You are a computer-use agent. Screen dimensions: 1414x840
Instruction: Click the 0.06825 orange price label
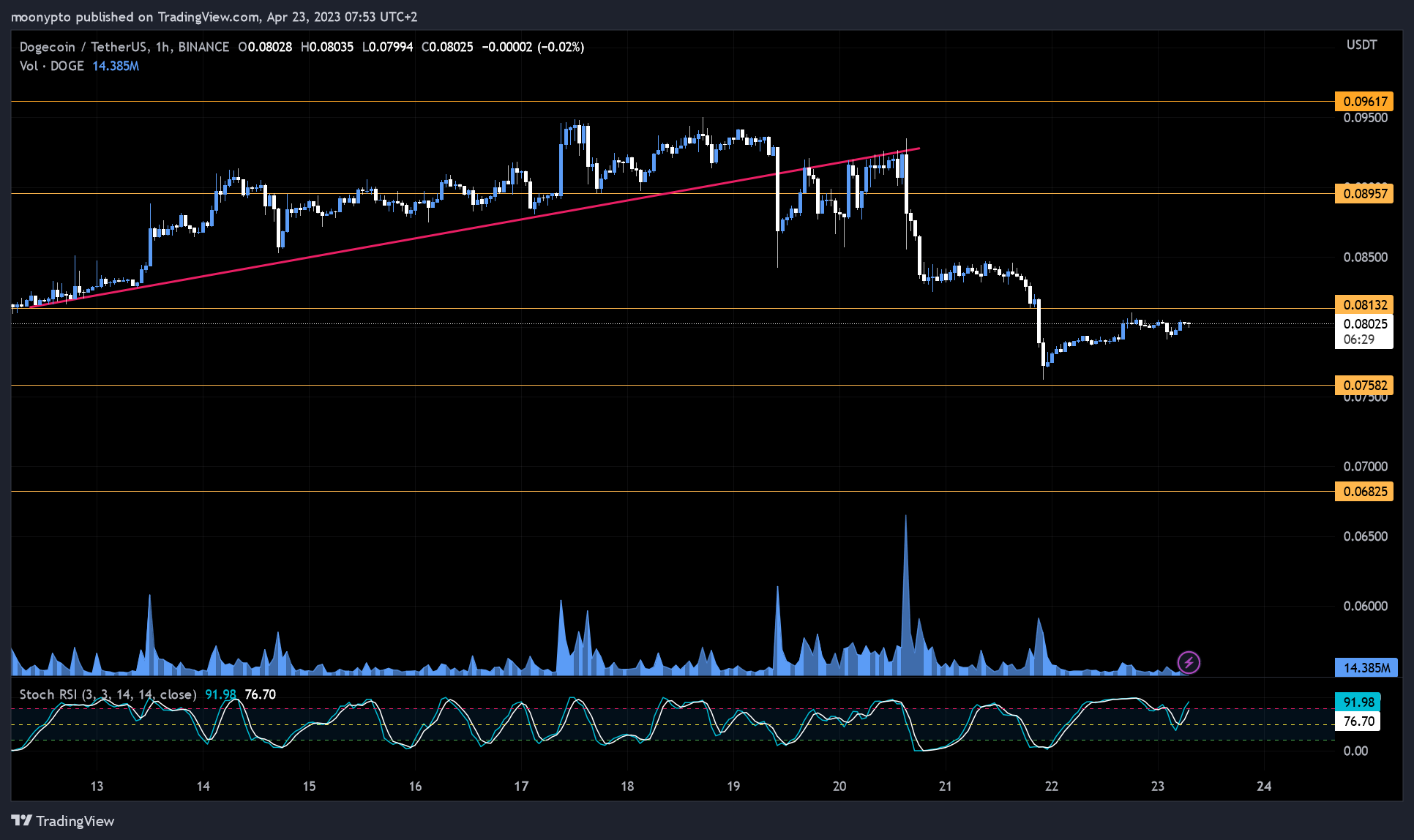pyautogui.click(x=1364, y=492)
